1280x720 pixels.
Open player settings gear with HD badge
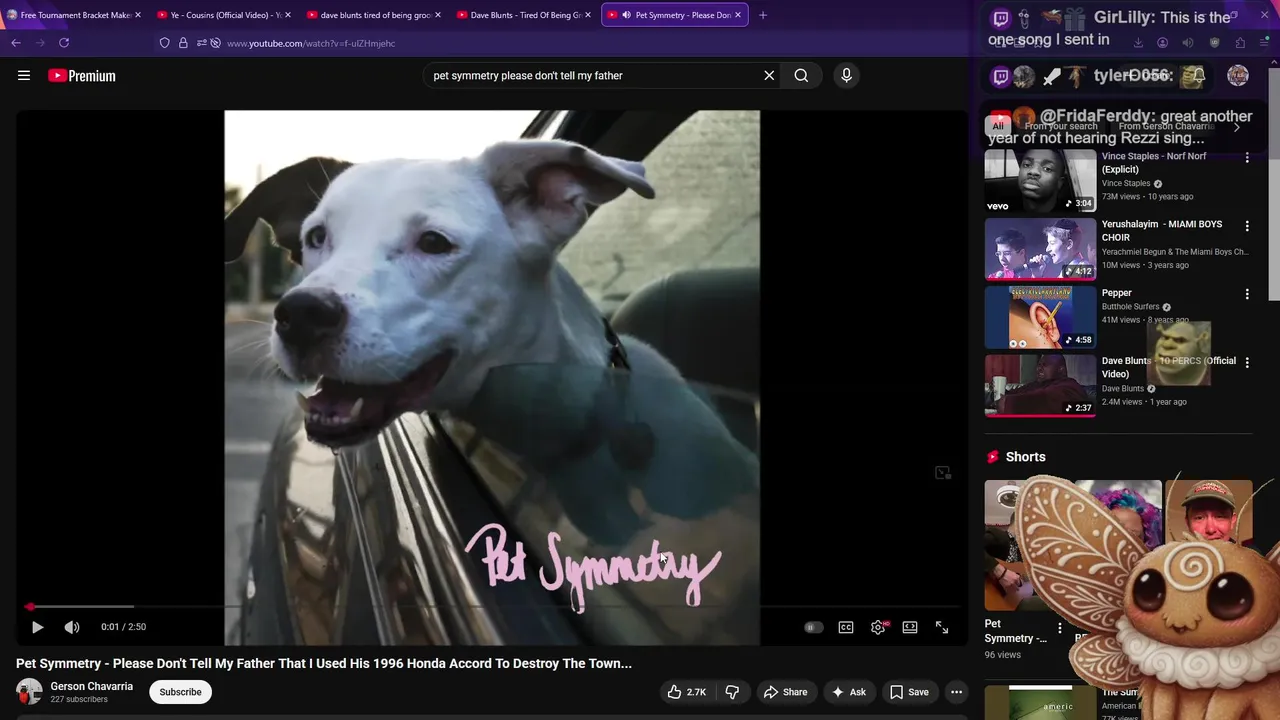(879, 627)
